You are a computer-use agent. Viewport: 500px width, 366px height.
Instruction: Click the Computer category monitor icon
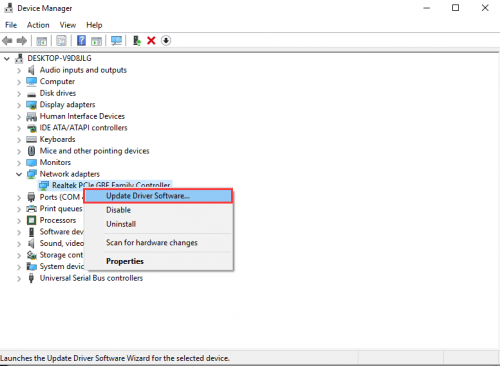pos(31,81)
